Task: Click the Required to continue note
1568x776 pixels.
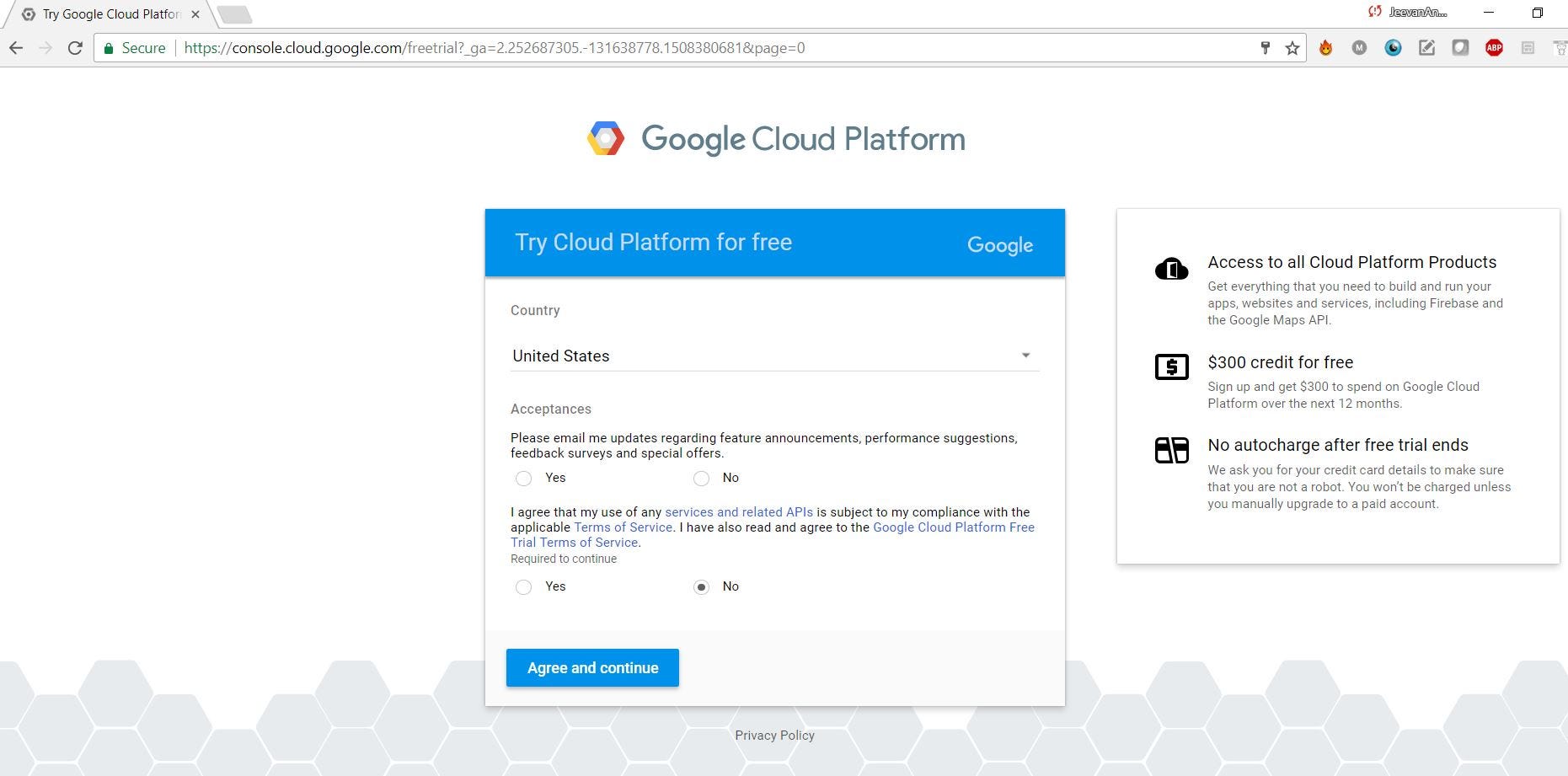Action: [564, 559]
